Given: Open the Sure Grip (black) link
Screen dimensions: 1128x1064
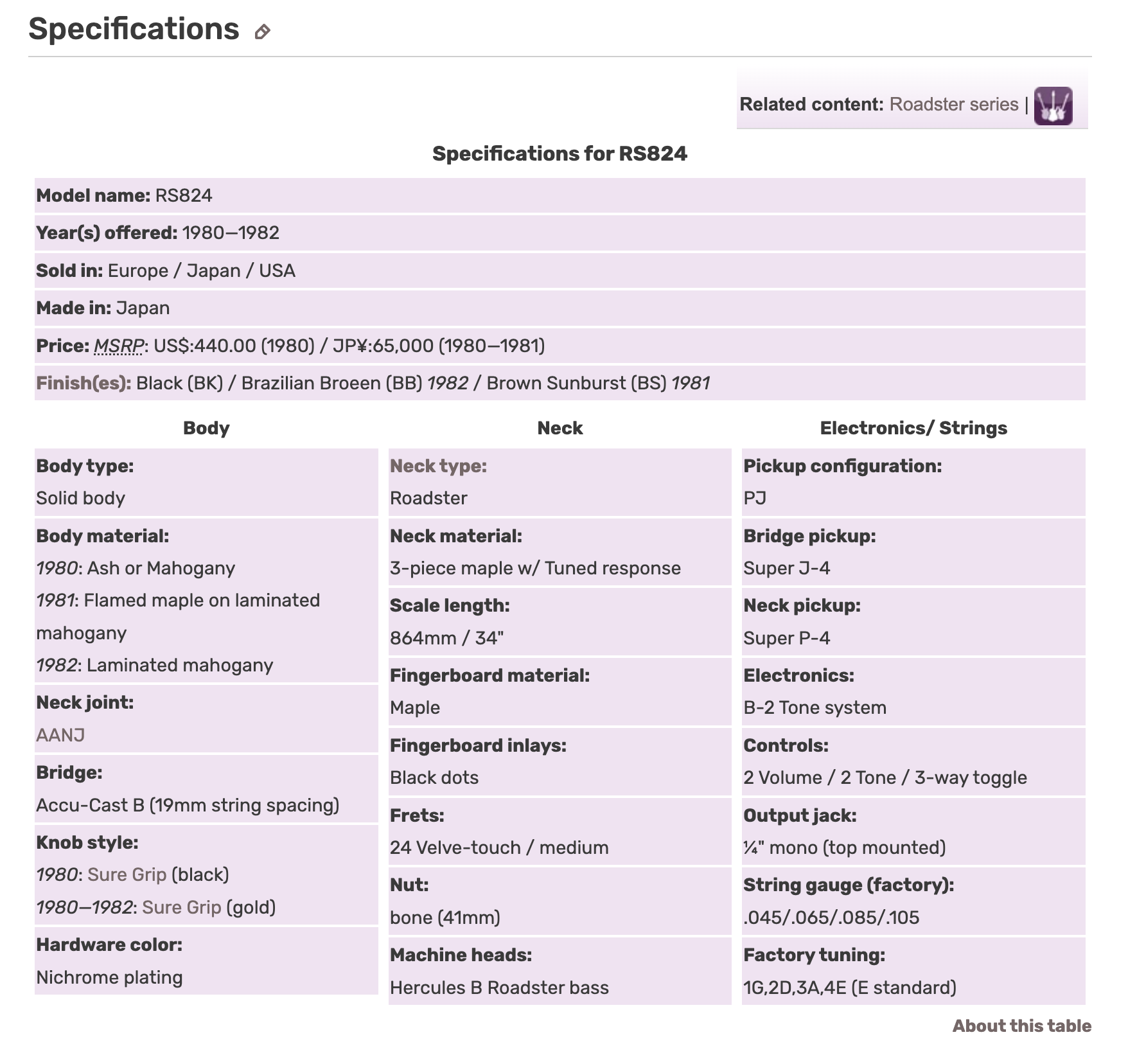Looking at the screenshot, I should coord(127,874).
